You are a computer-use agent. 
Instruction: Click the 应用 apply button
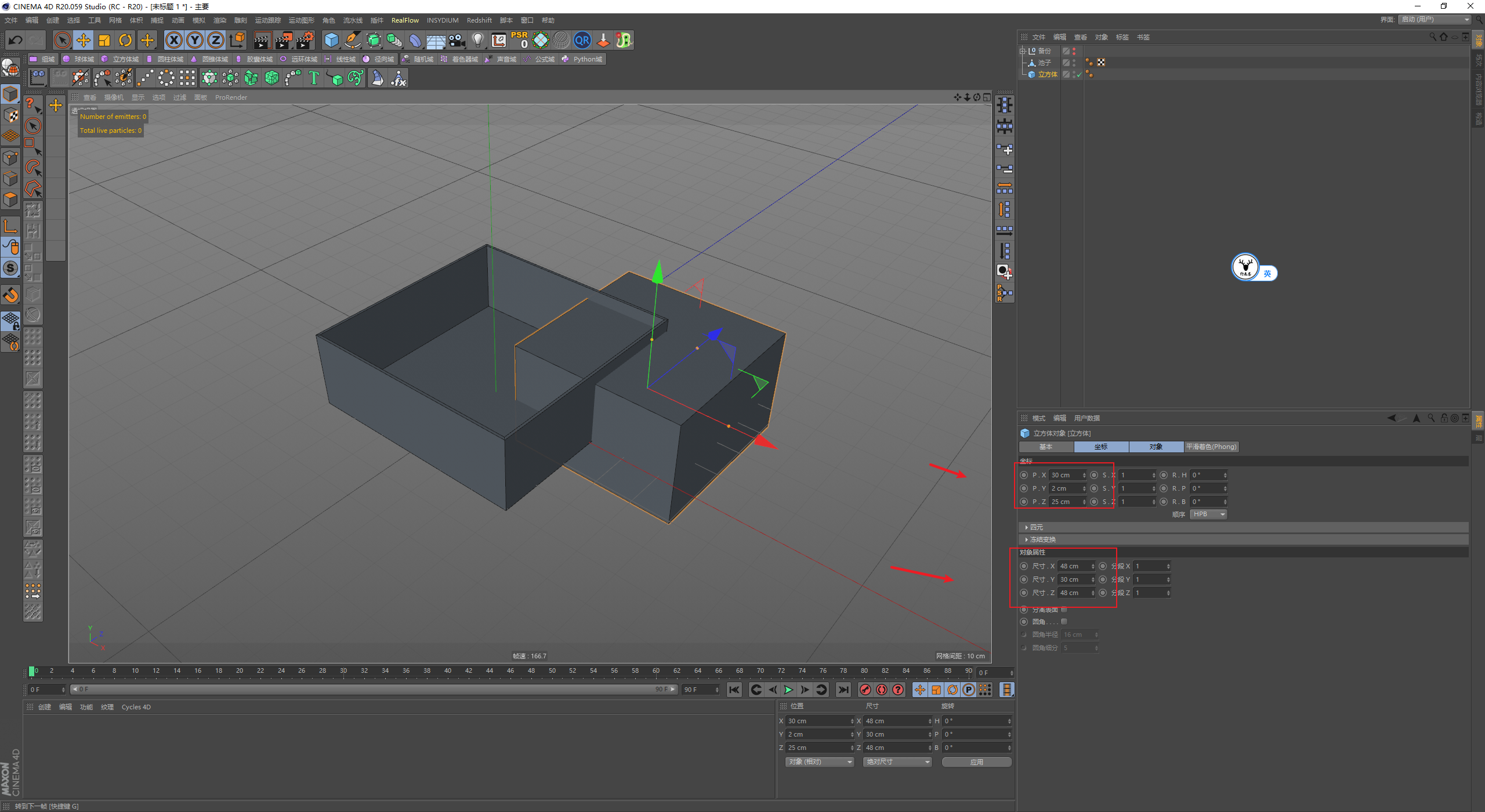tap(976, 762)
